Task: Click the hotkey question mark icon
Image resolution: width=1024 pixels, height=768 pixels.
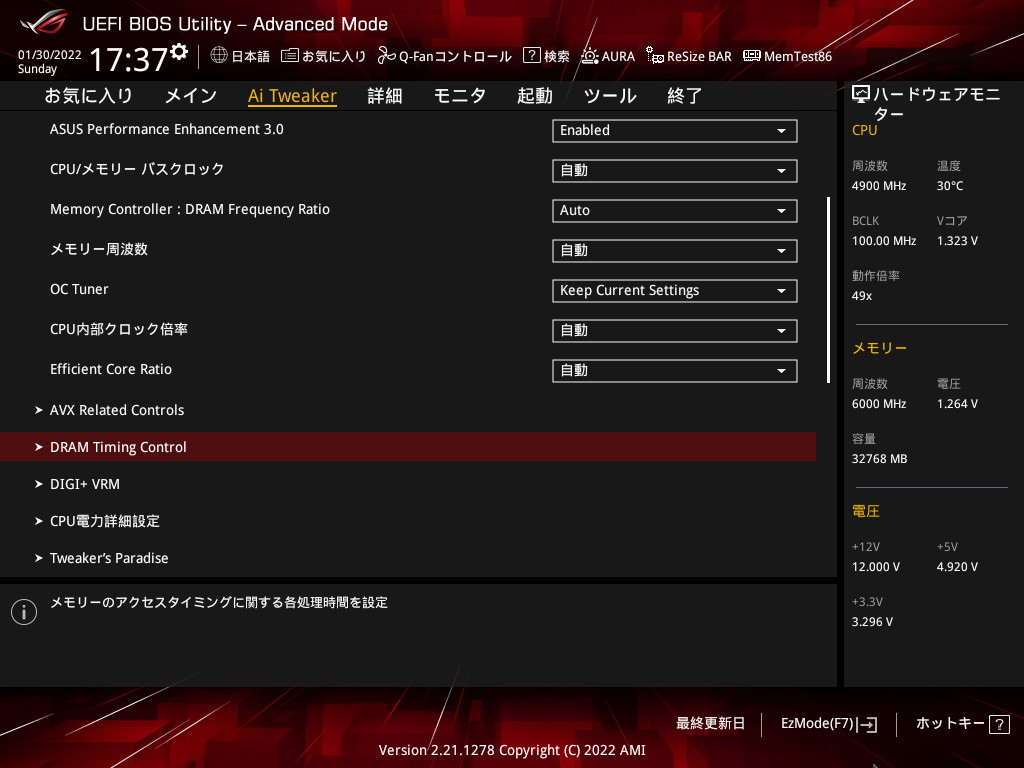Action: (x=999, y=724)
